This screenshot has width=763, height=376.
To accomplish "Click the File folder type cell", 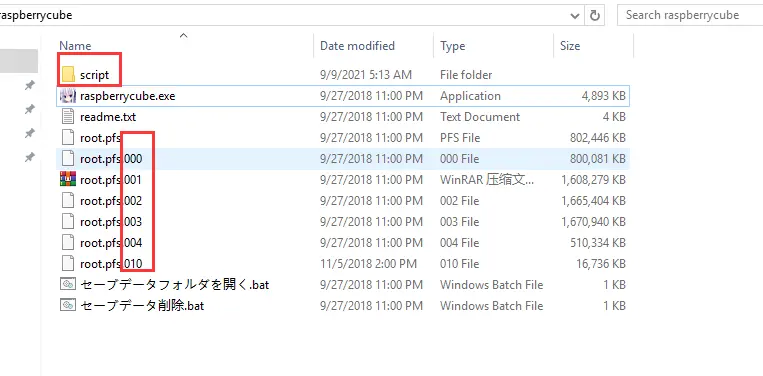I will click(466, 75).
